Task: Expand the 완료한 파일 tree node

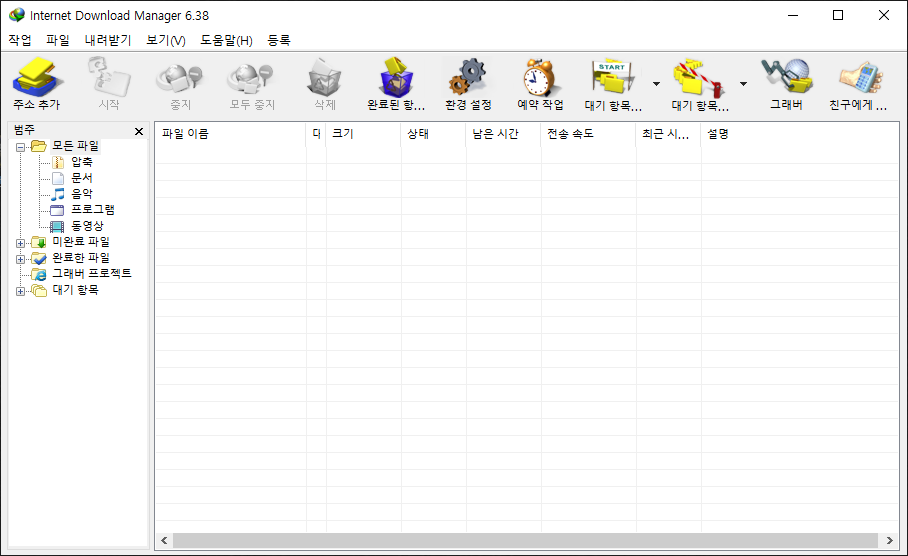Action: pyautogui.click(x=20, y=259)
